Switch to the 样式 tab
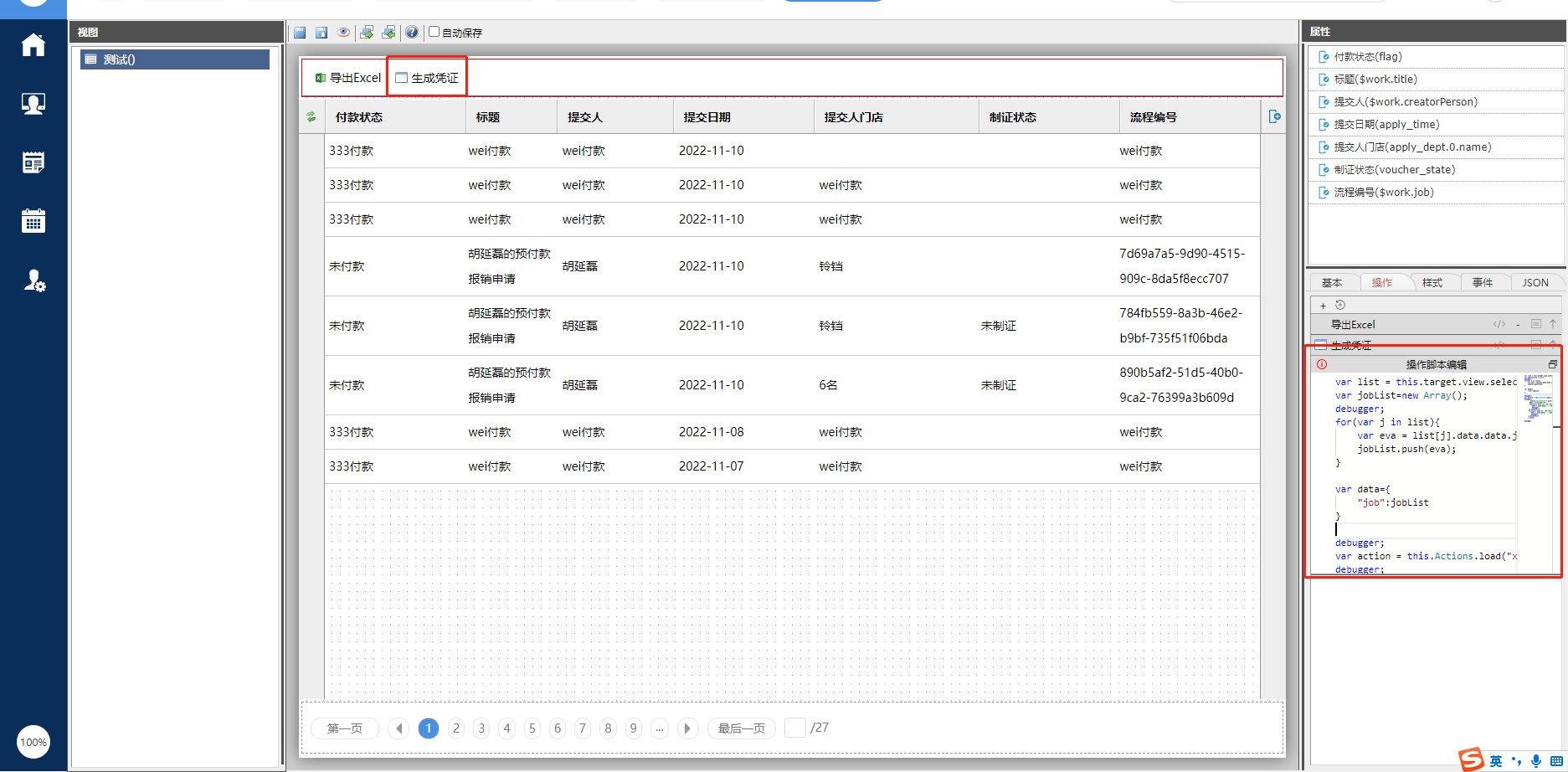 1432,283
